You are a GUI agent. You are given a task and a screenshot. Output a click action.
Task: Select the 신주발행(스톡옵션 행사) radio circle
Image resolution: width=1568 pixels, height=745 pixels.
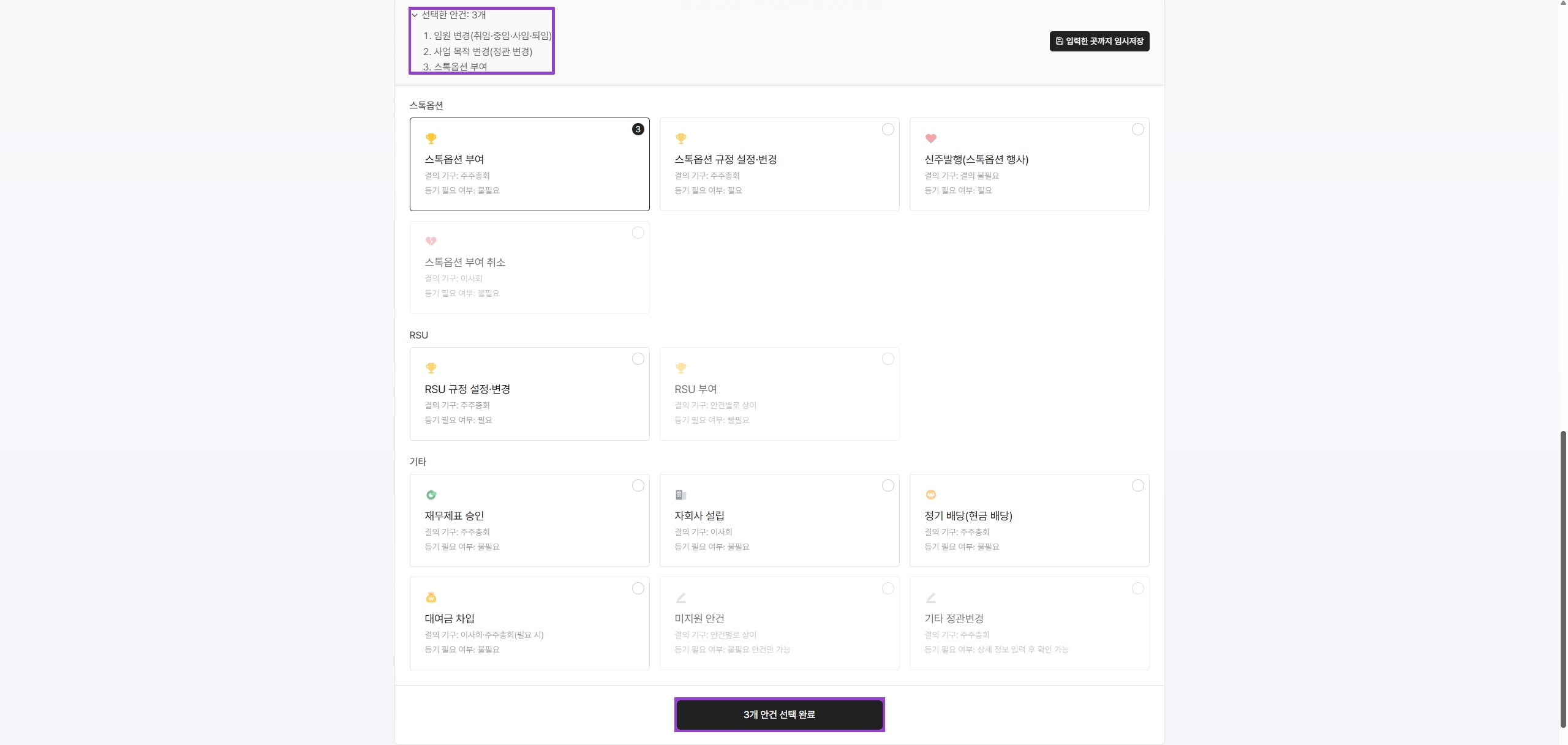[x=1137, y=129]
